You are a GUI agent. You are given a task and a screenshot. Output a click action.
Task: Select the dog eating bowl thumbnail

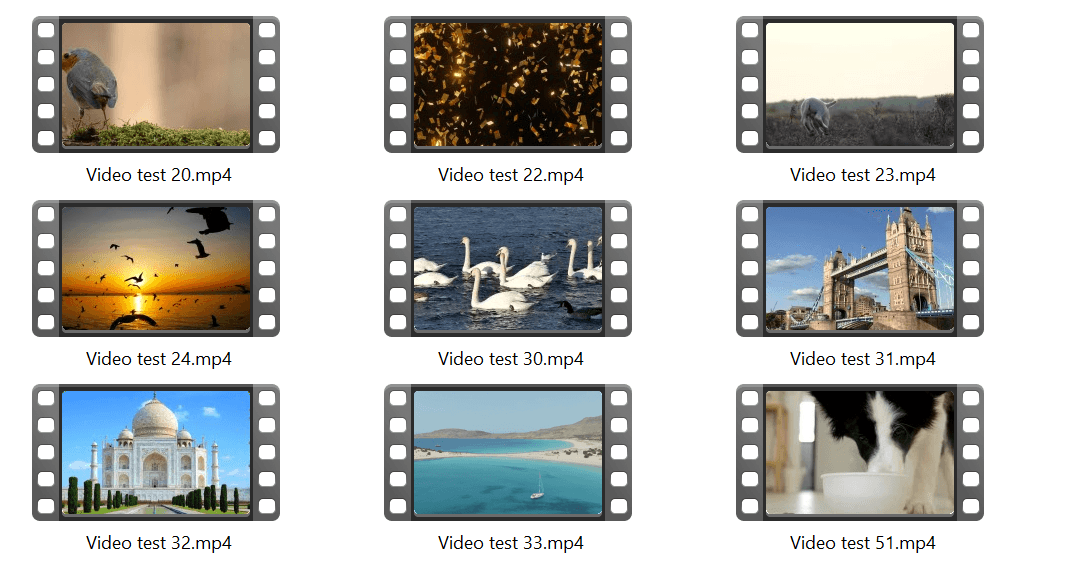tap(860, 453)
